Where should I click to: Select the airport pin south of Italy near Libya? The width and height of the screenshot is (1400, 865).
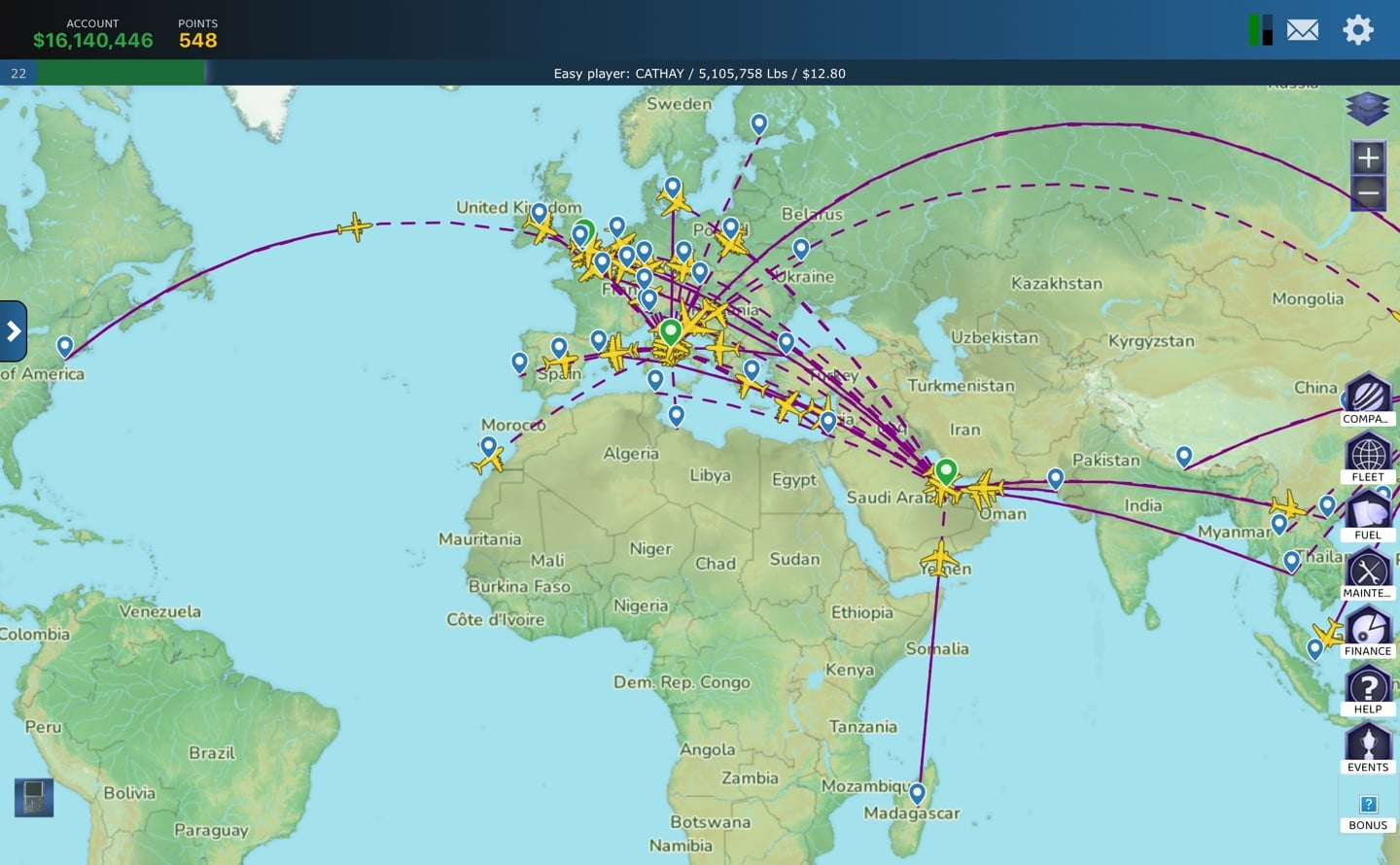(677, 416)
